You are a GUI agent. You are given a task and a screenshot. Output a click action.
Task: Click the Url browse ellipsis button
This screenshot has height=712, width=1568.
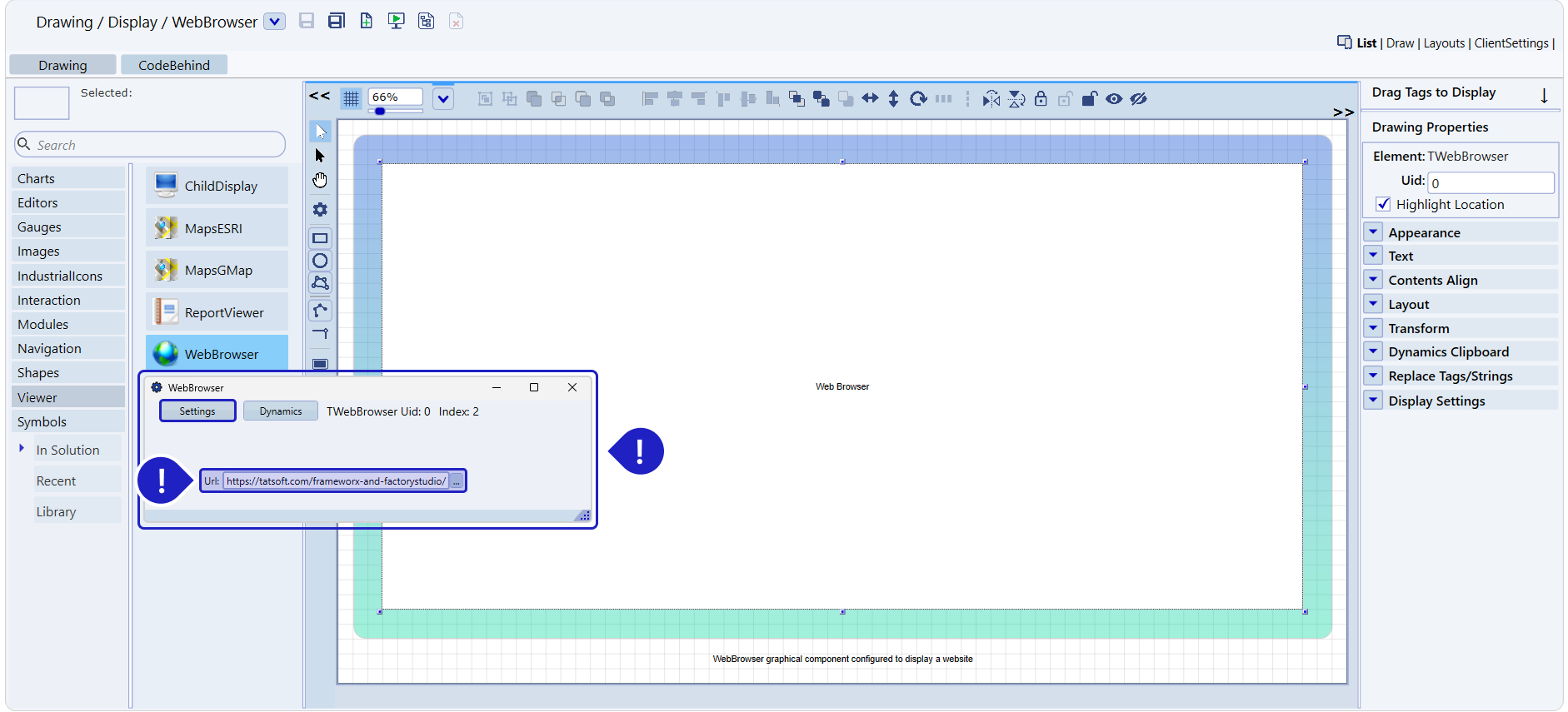tap(457, 481)
